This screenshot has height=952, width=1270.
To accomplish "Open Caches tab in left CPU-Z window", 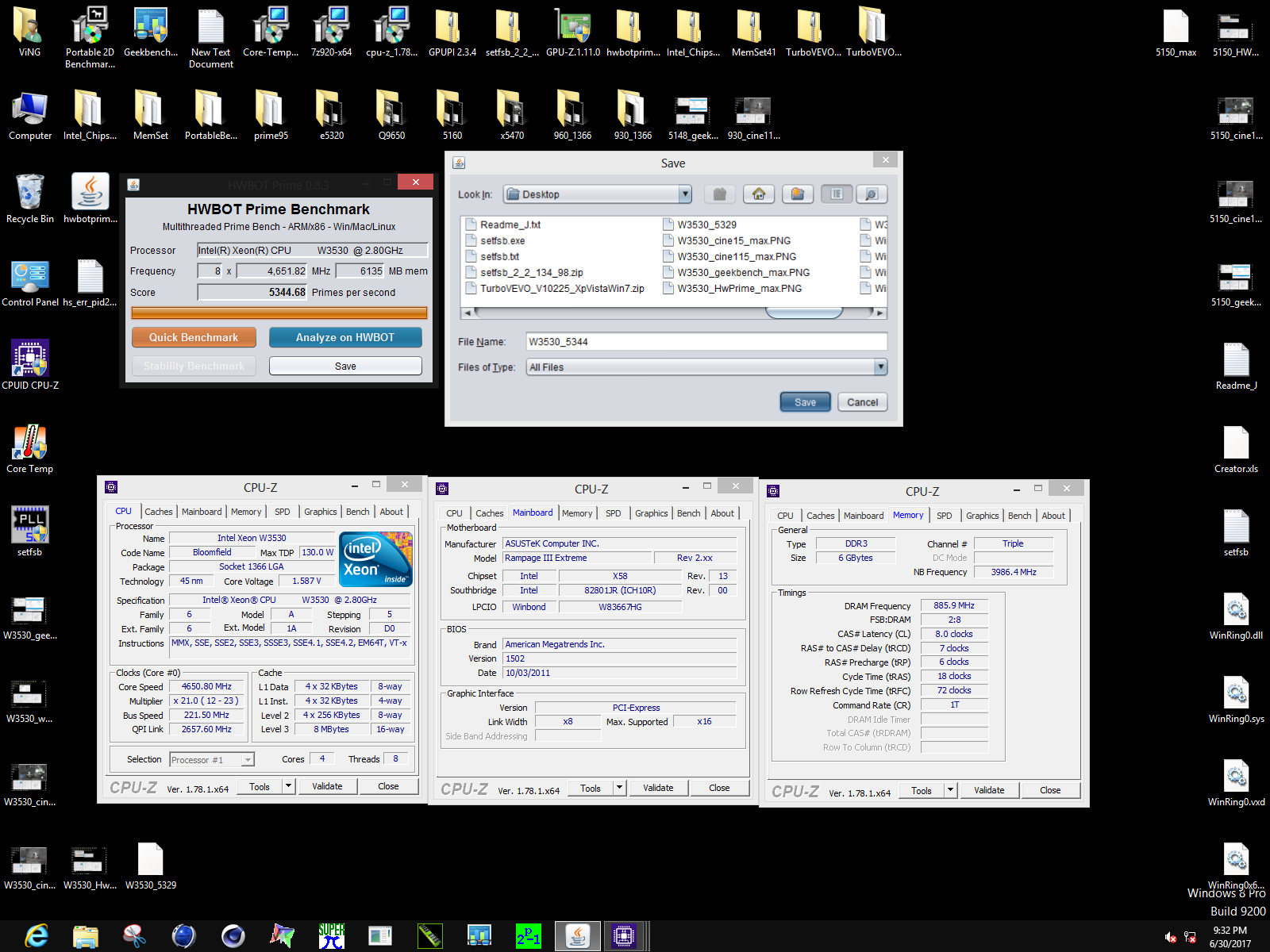I will point(159,512).
